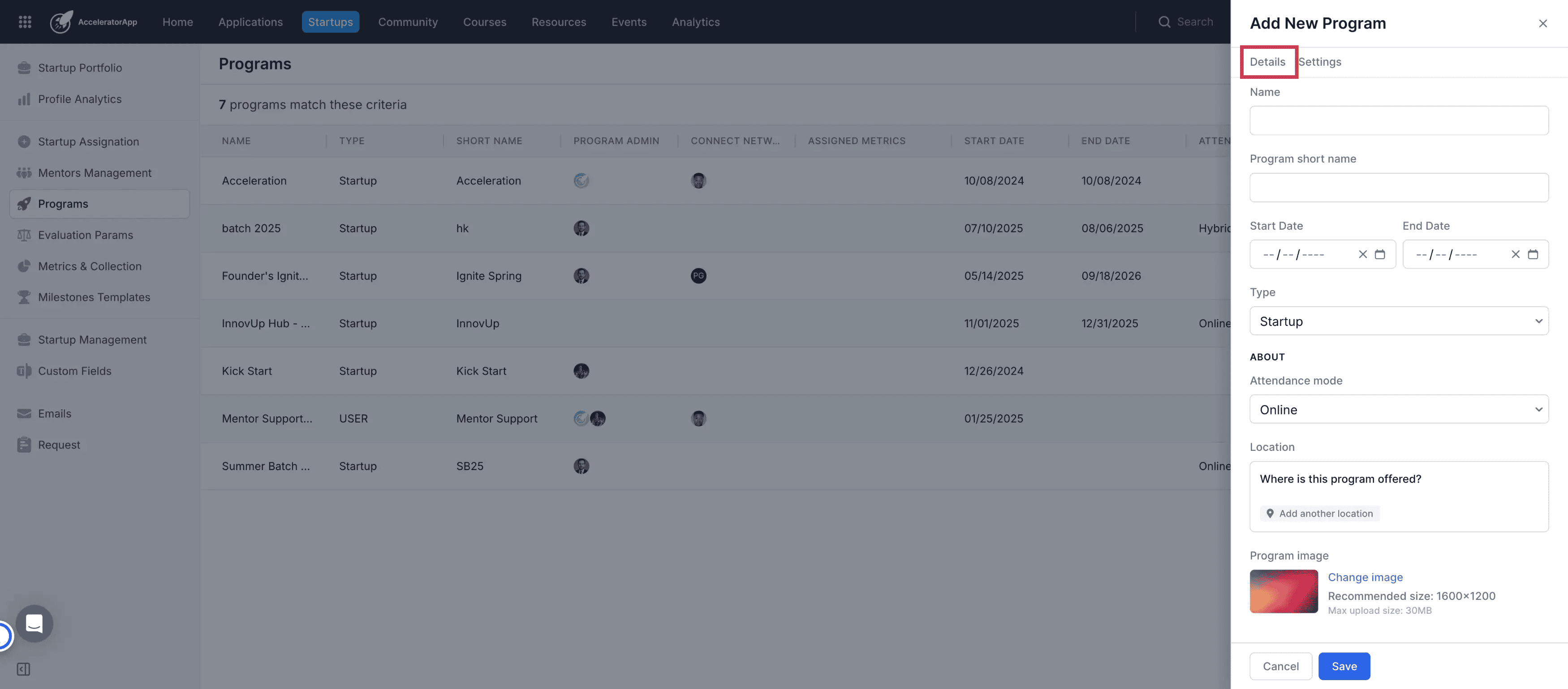1568x689 pixels.
Task: Close the Add New Program panel
Action: point(1542,23)
